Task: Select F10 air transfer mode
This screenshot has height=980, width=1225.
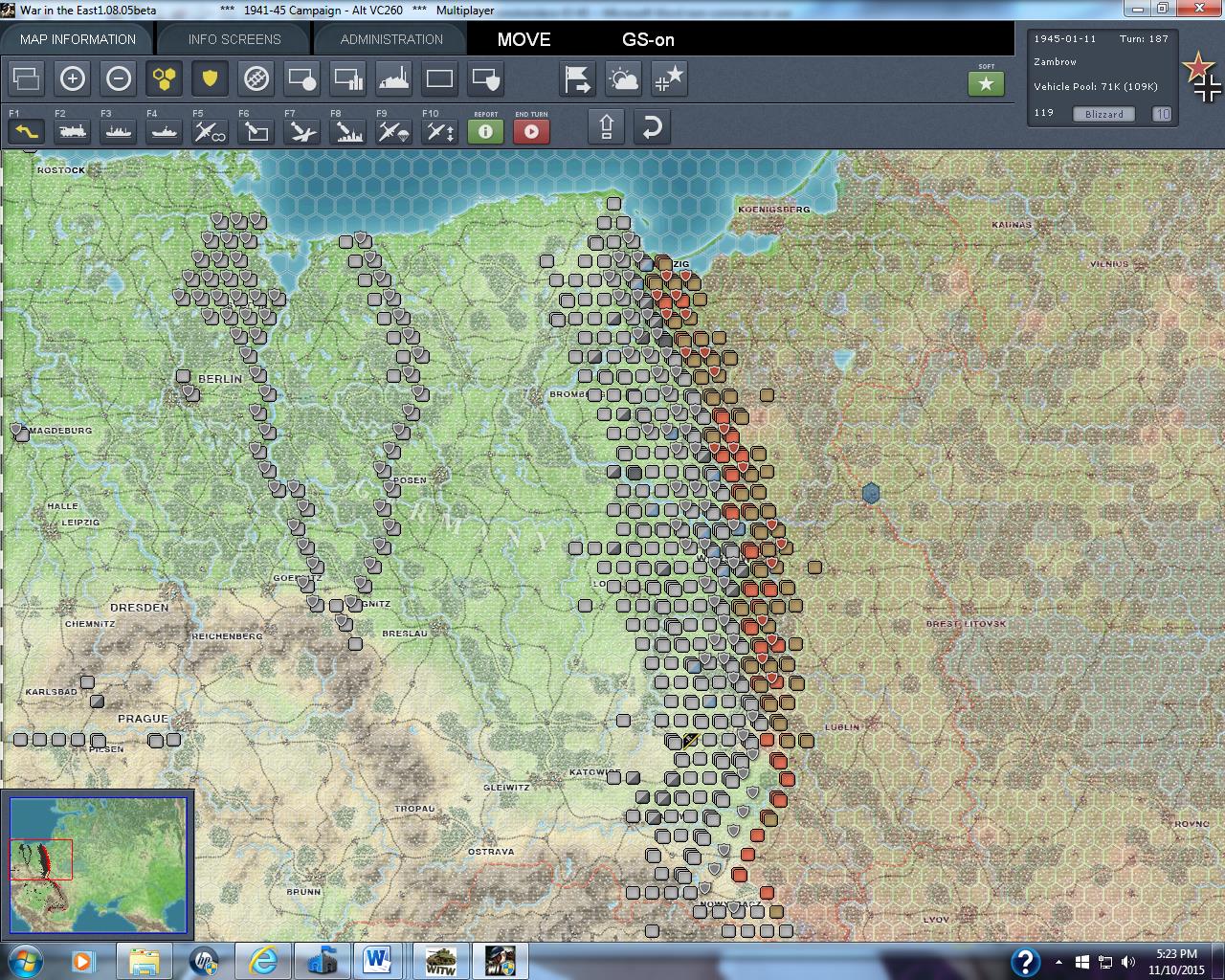Action: (439, 130)
